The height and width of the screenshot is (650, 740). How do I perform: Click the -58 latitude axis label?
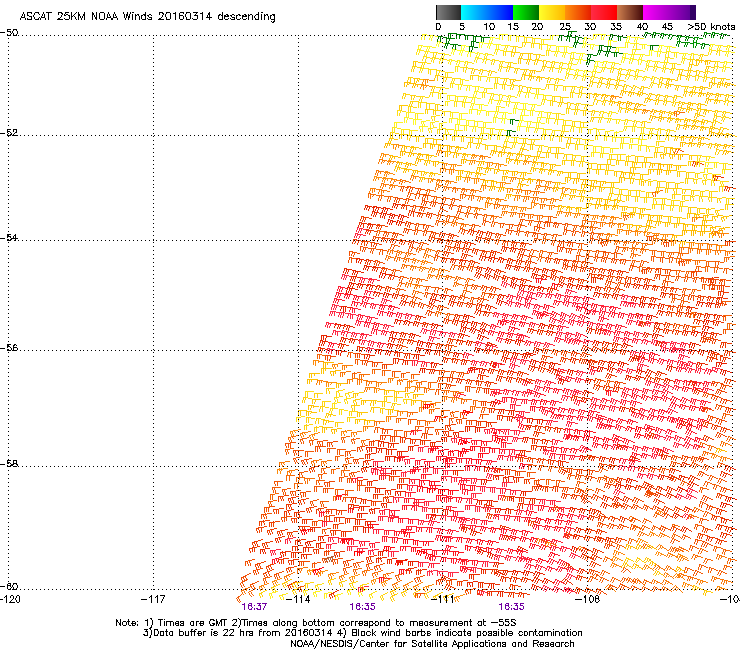point(9,464)
